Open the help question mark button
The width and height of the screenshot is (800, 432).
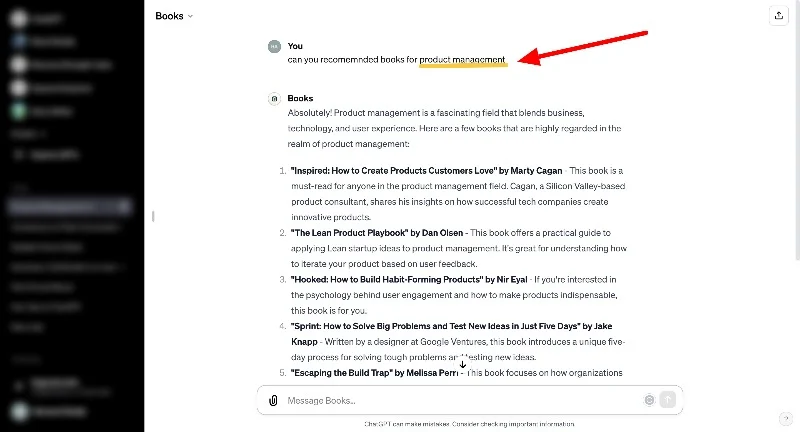click(x=785, y=418)
